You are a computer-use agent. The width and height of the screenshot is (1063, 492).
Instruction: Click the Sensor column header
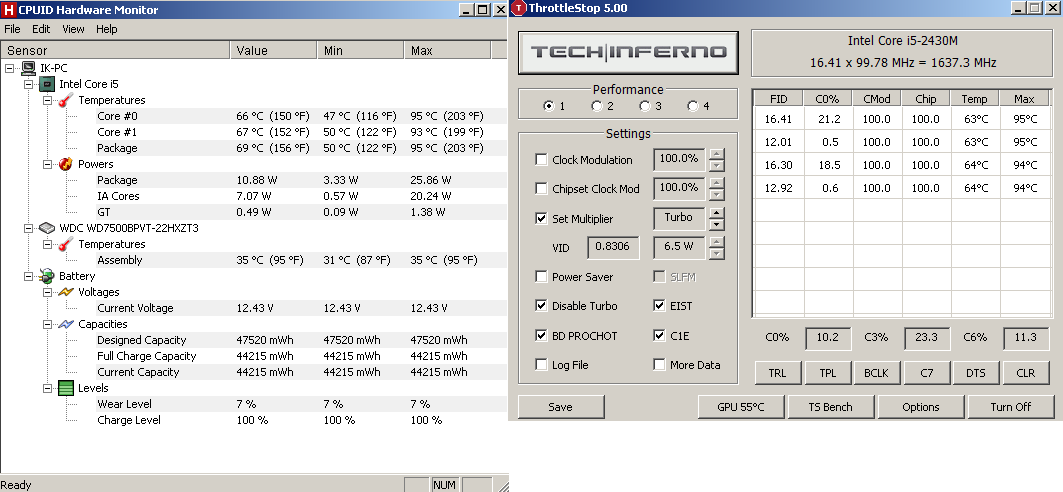115,50
